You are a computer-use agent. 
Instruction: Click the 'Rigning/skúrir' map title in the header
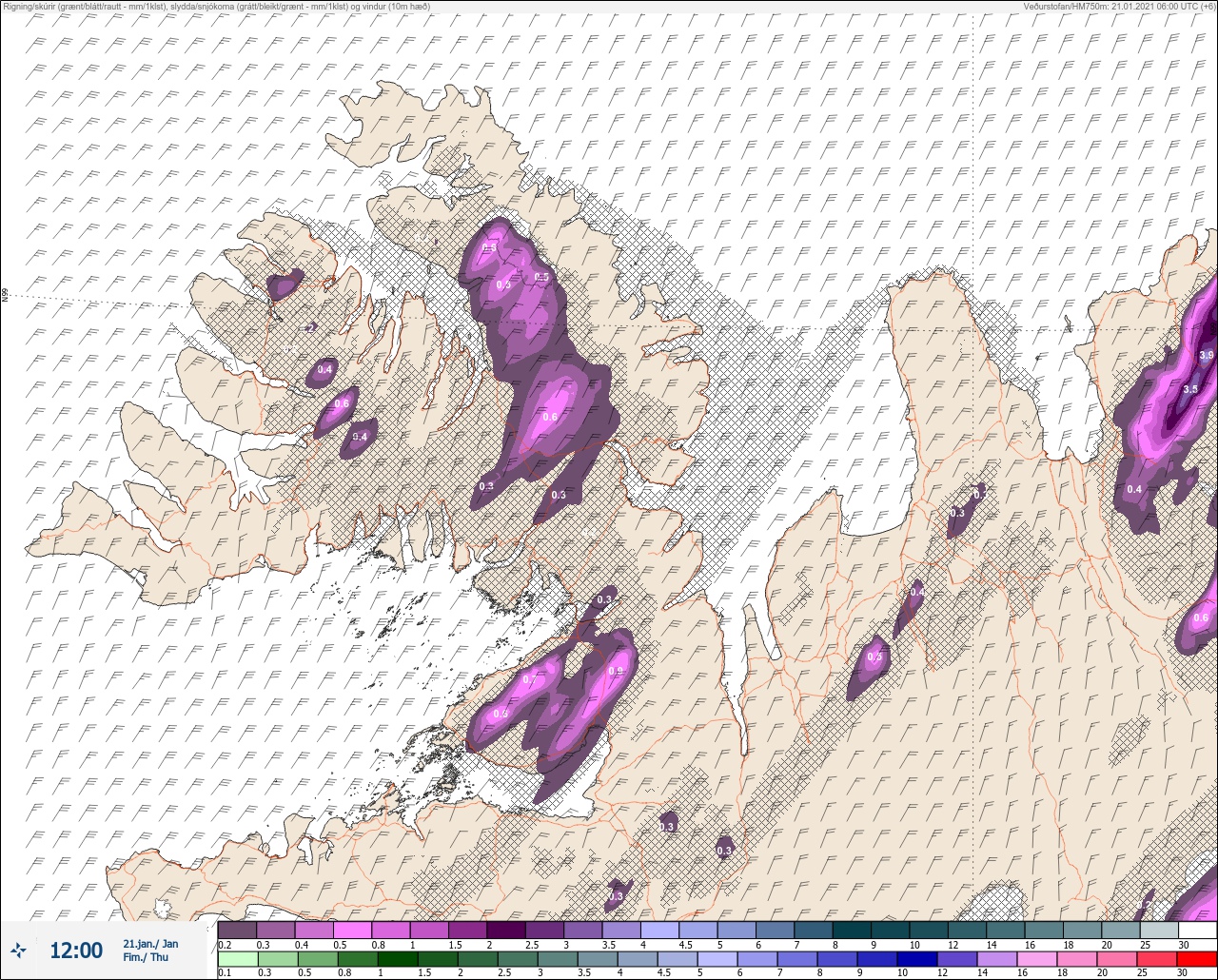(x=216, y=6)
